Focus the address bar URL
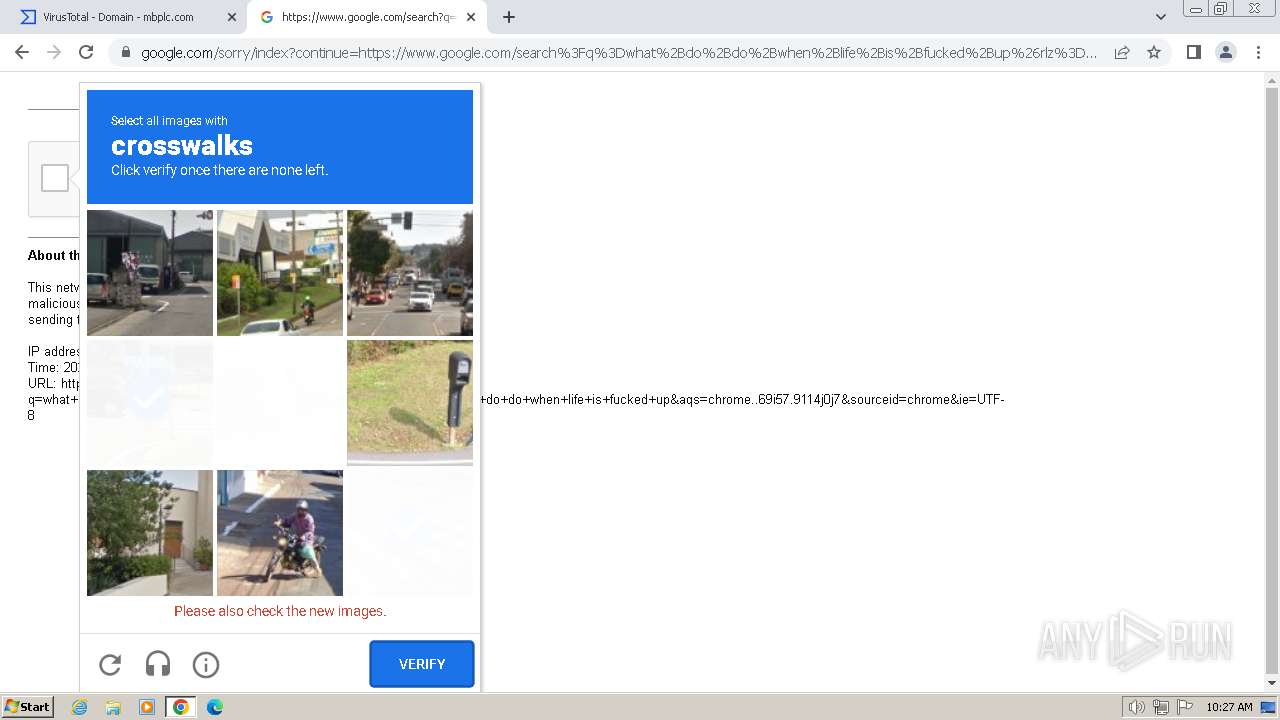Screen dimensions: 1280x720 619,52
